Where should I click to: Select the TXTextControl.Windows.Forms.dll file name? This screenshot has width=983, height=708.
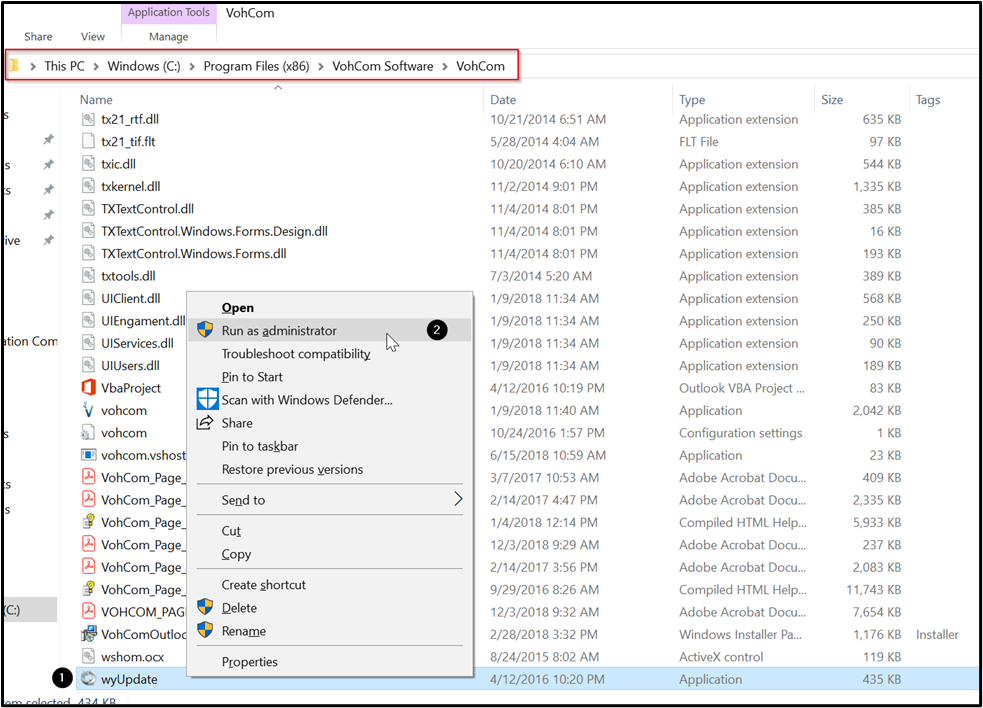(194, 254)
